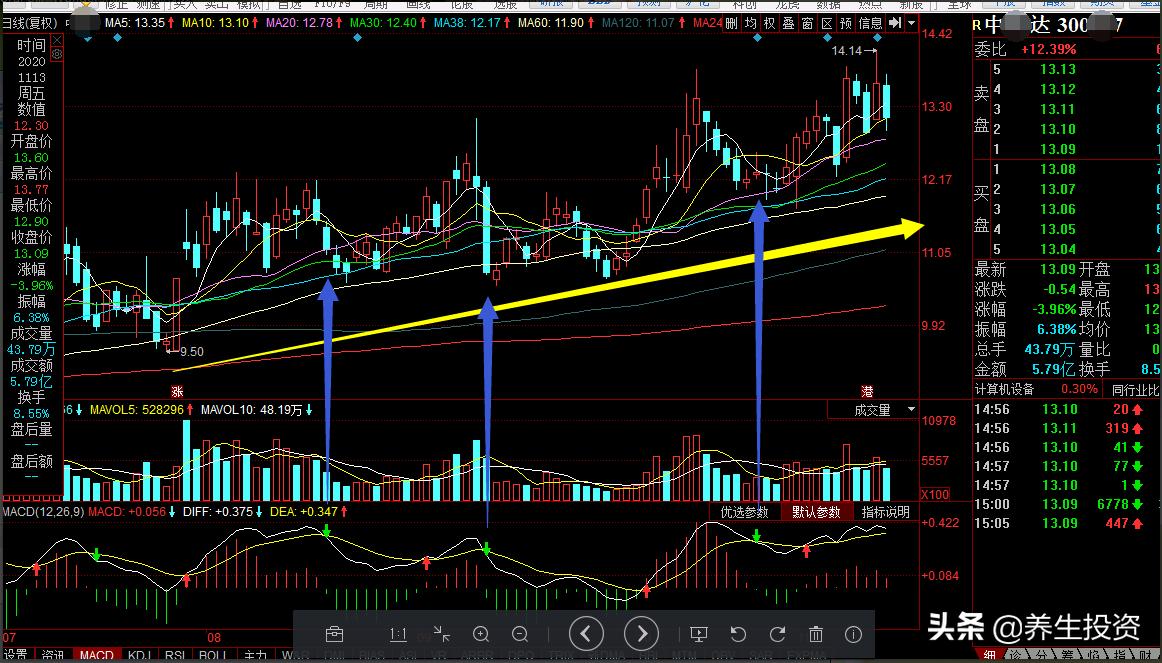Switch to the 设置 tab
Screen dimensions: 1162x663
click(x=16, y=656)
